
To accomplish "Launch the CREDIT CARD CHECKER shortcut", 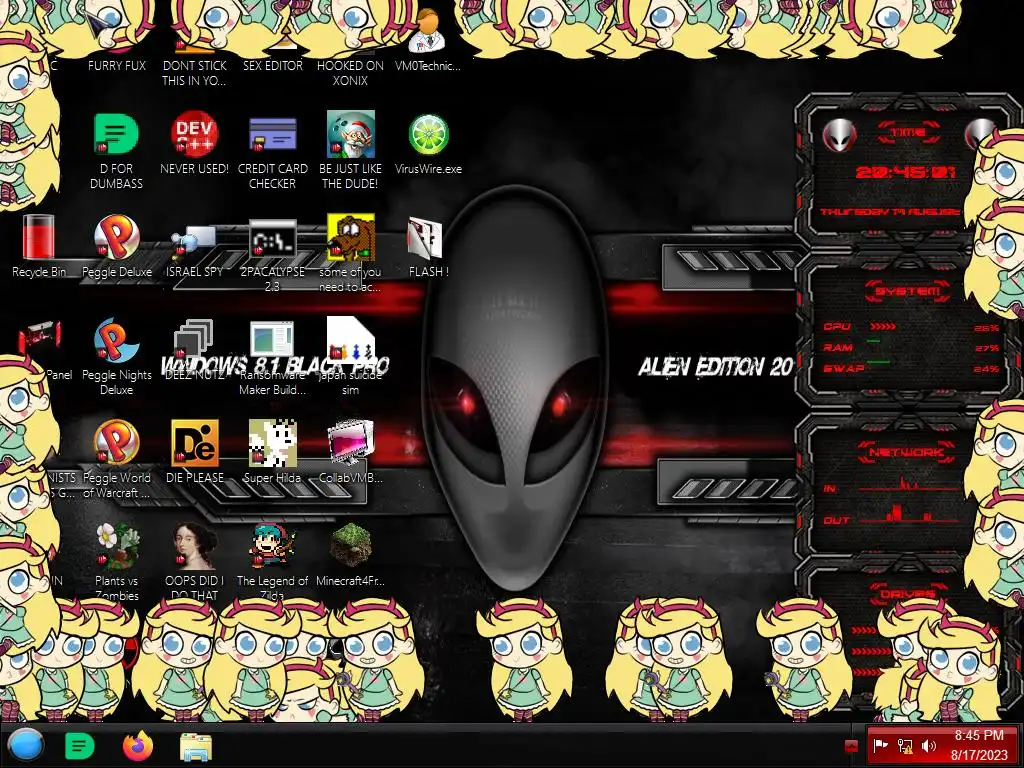I will 272,135.
